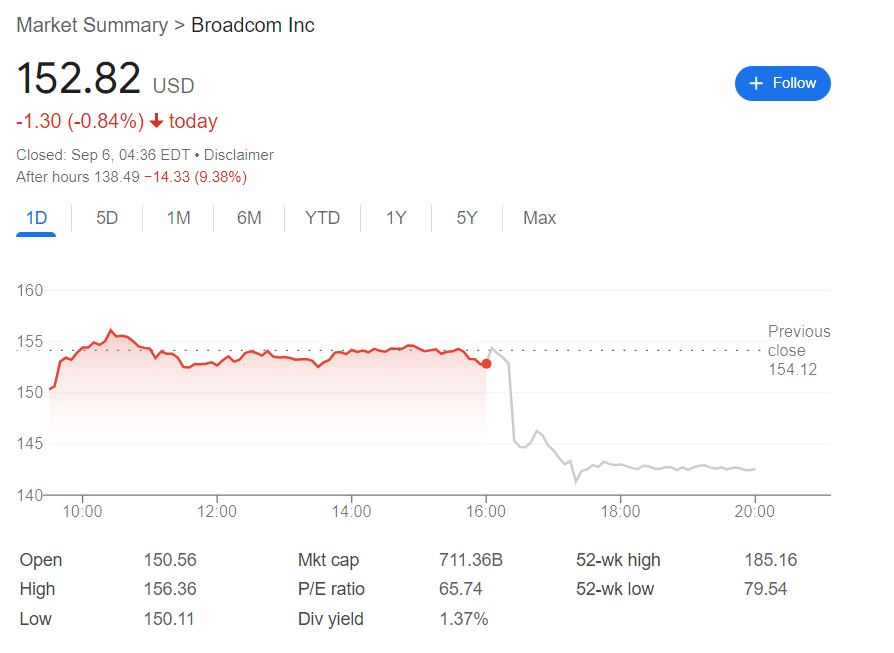Select the Max time range
The image size is (894, 653).
point(539,218)
